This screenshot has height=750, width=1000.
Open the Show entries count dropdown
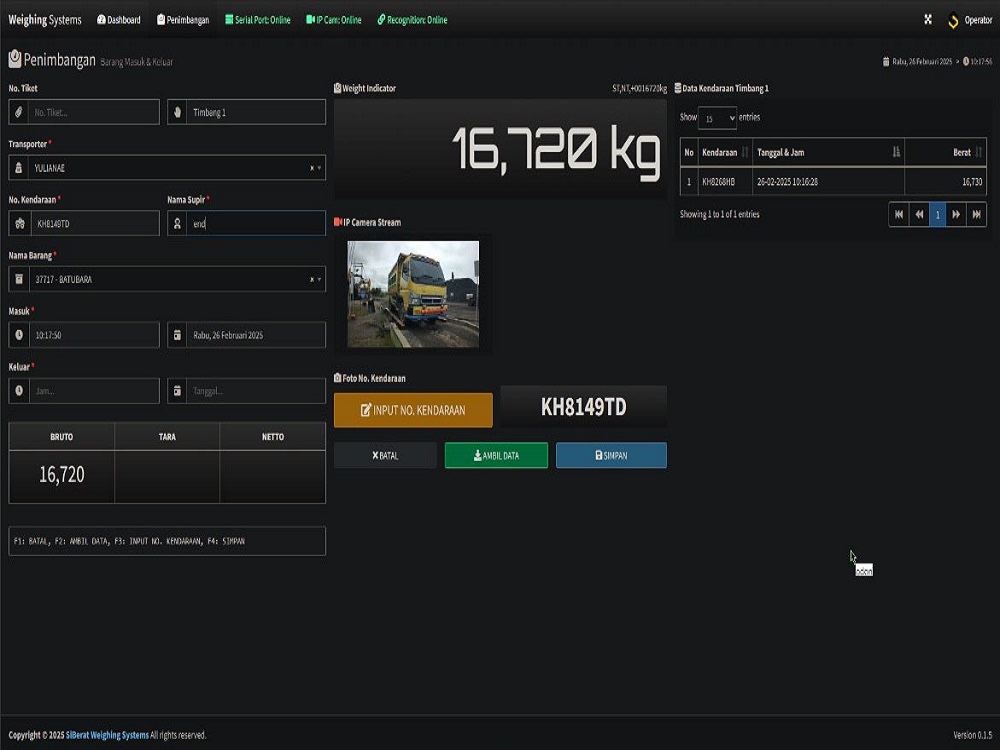coord(717,118)
